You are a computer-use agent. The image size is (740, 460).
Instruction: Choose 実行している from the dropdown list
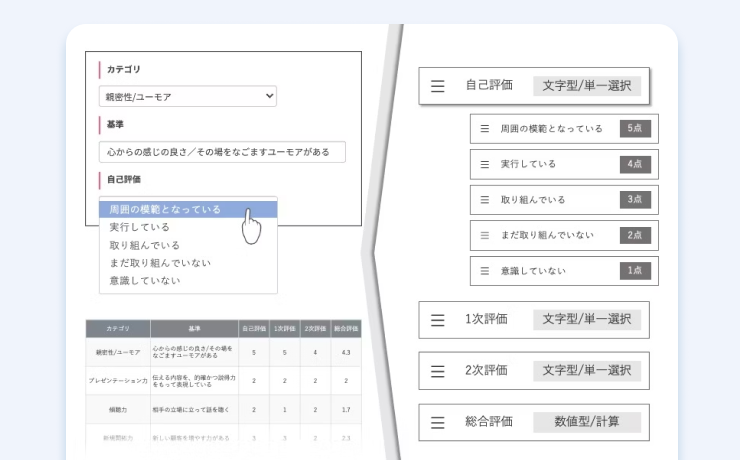[x=188, y=227]
